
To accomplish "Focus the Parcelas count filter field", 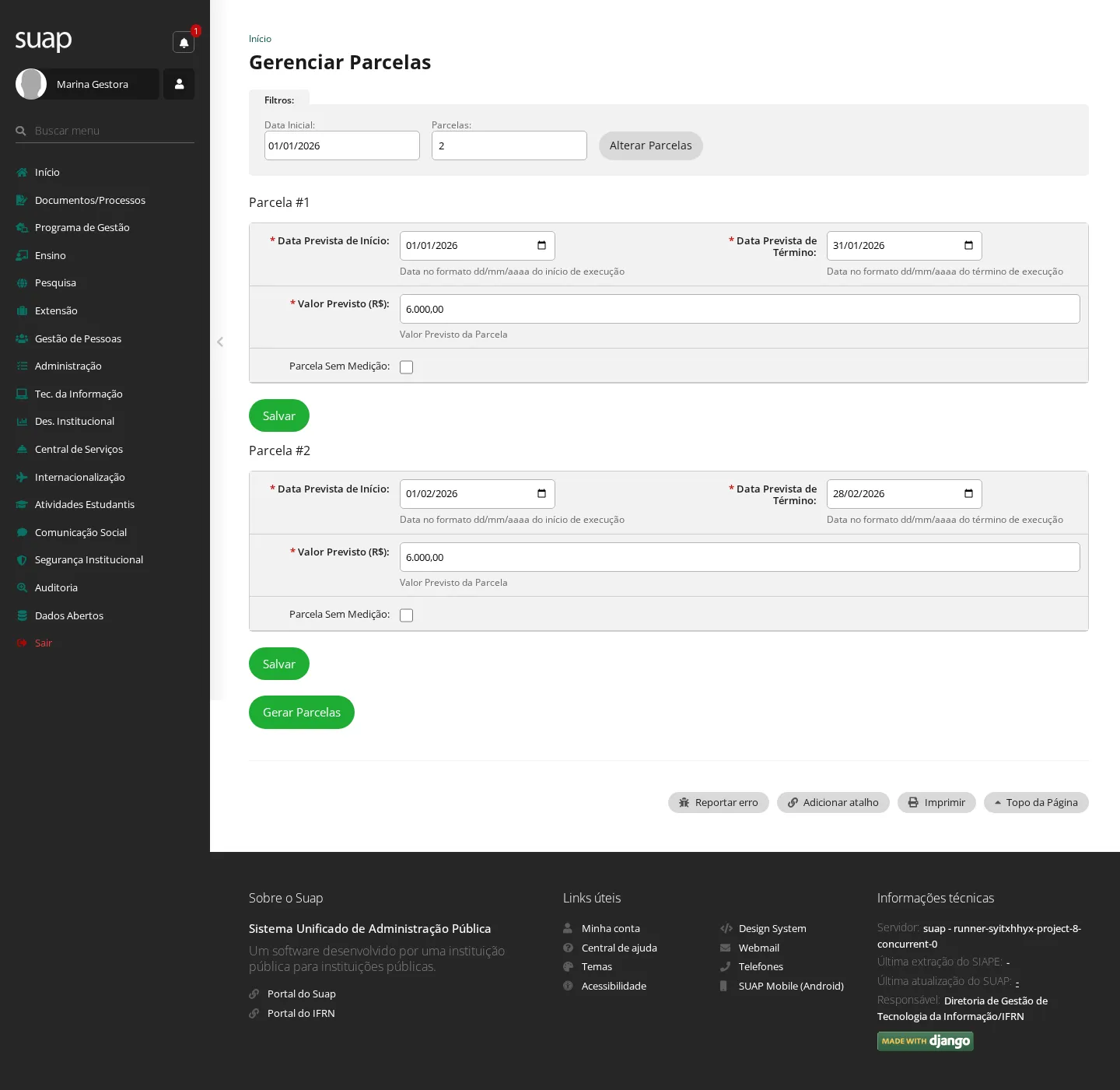I will point(509,145).
